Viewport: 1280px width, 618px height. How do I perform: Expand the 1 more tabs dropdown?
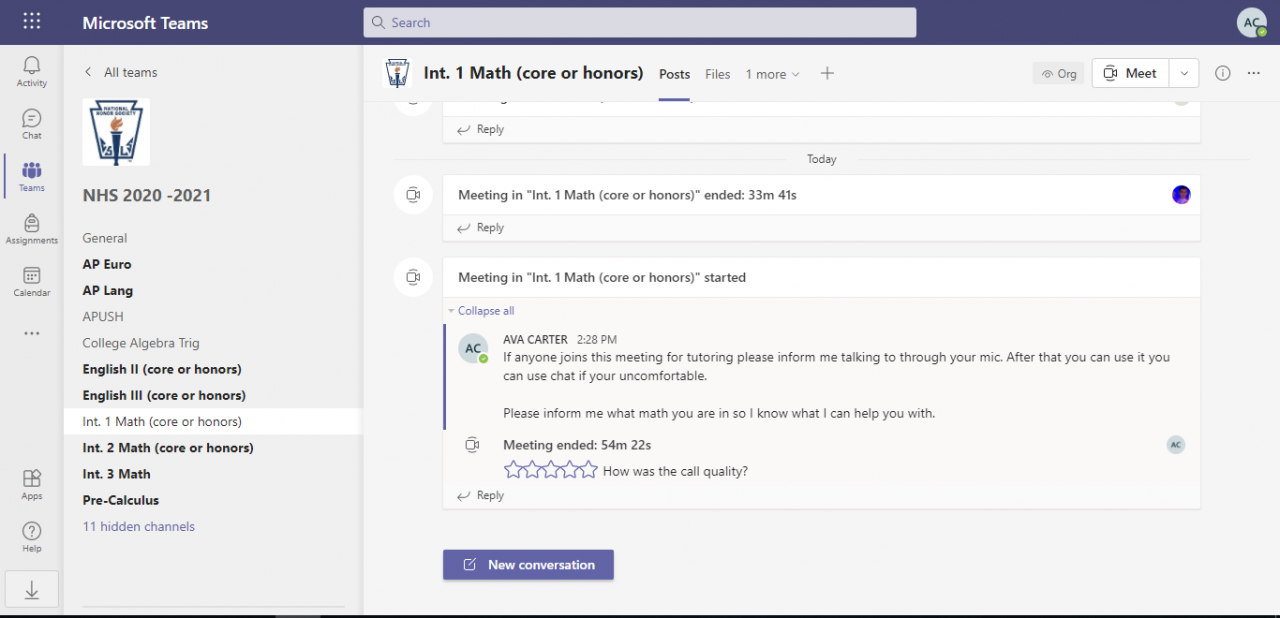pos(772,74)
